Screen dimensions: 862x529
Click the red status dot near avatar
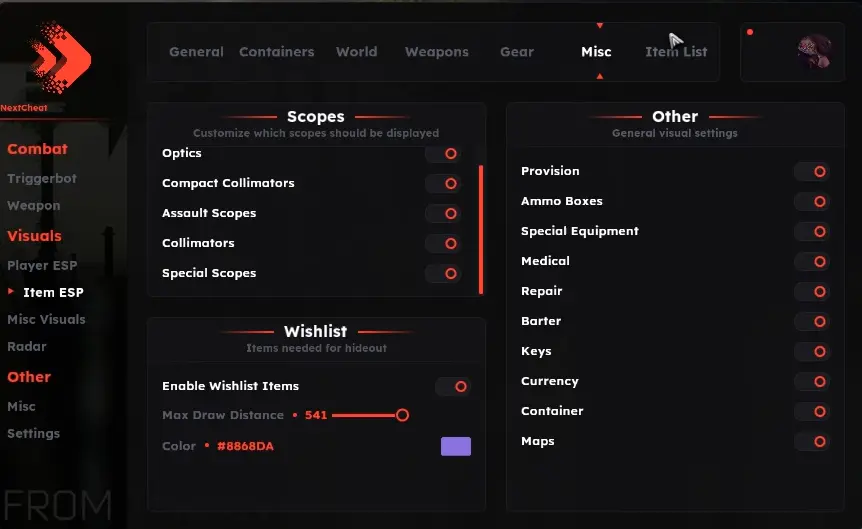(750, 32)
